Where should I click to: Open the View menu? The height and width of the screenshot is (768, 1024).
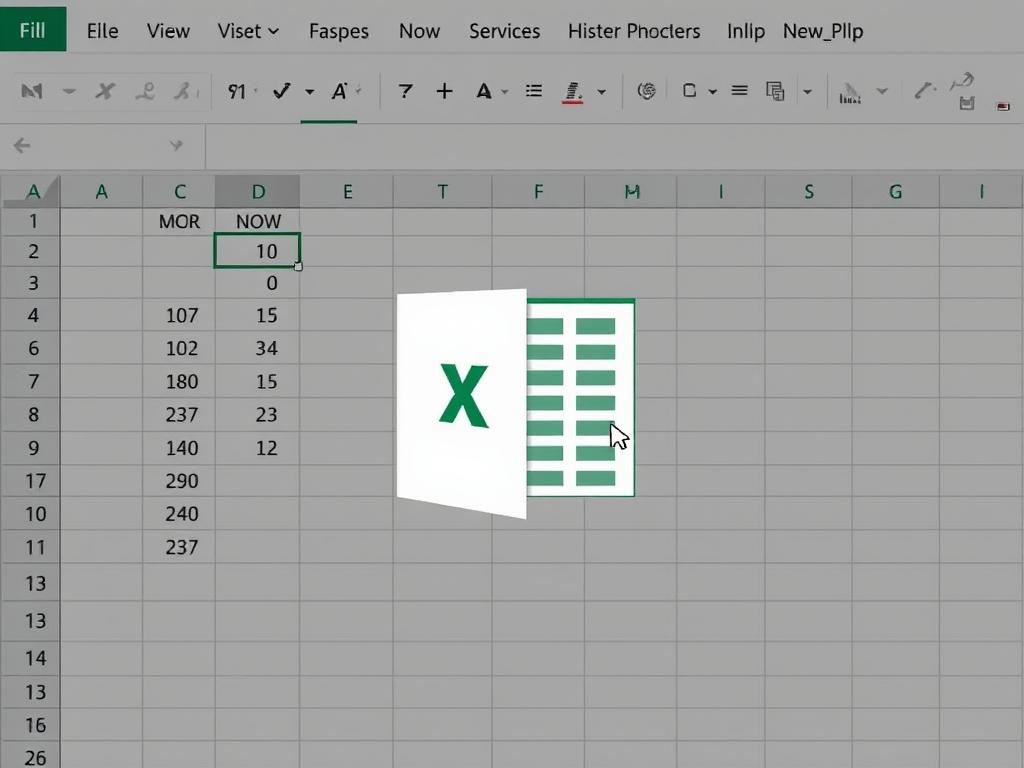(x=168, y=31)
